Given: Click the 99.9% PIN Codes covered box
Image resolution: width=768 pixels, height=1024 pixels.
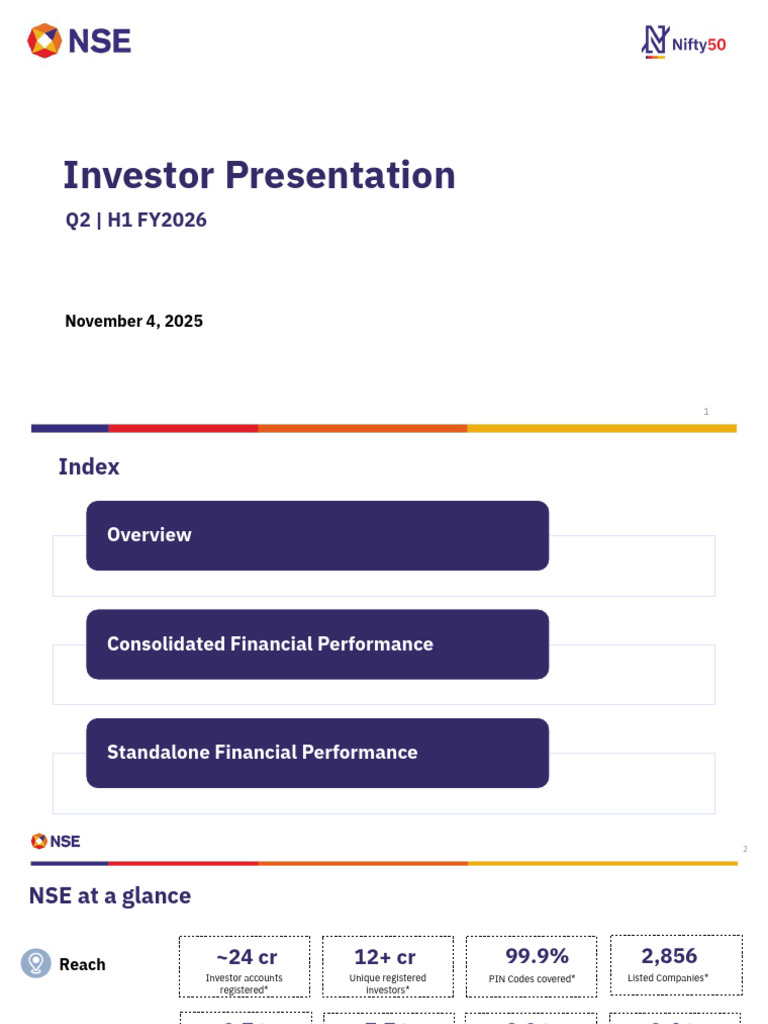Looking at the screenshot, I should pyautogui.click(x=532, y=966).
